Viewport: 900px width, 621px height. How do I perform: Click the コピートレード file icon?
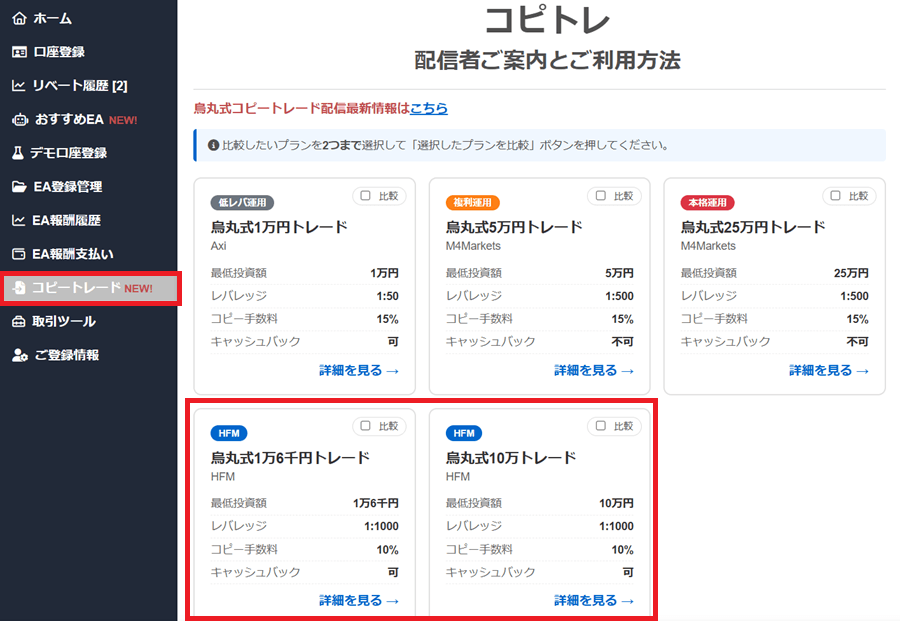[x=20, y=288]
